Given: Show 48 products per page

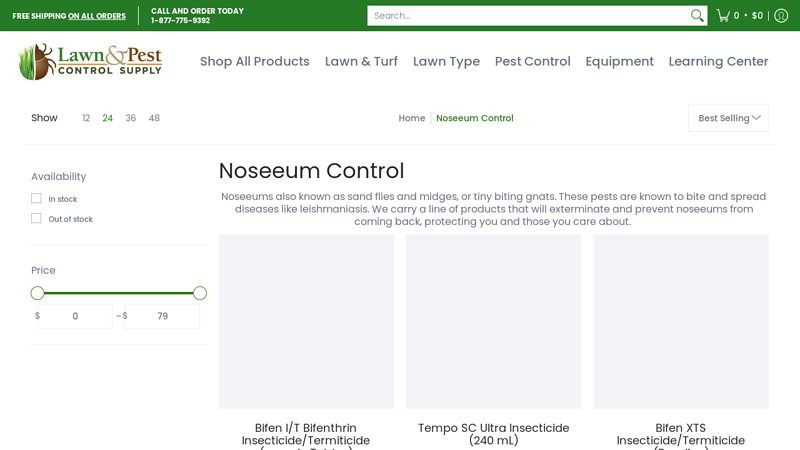Looking at the screenshot, I should click(x=154, y=118).
